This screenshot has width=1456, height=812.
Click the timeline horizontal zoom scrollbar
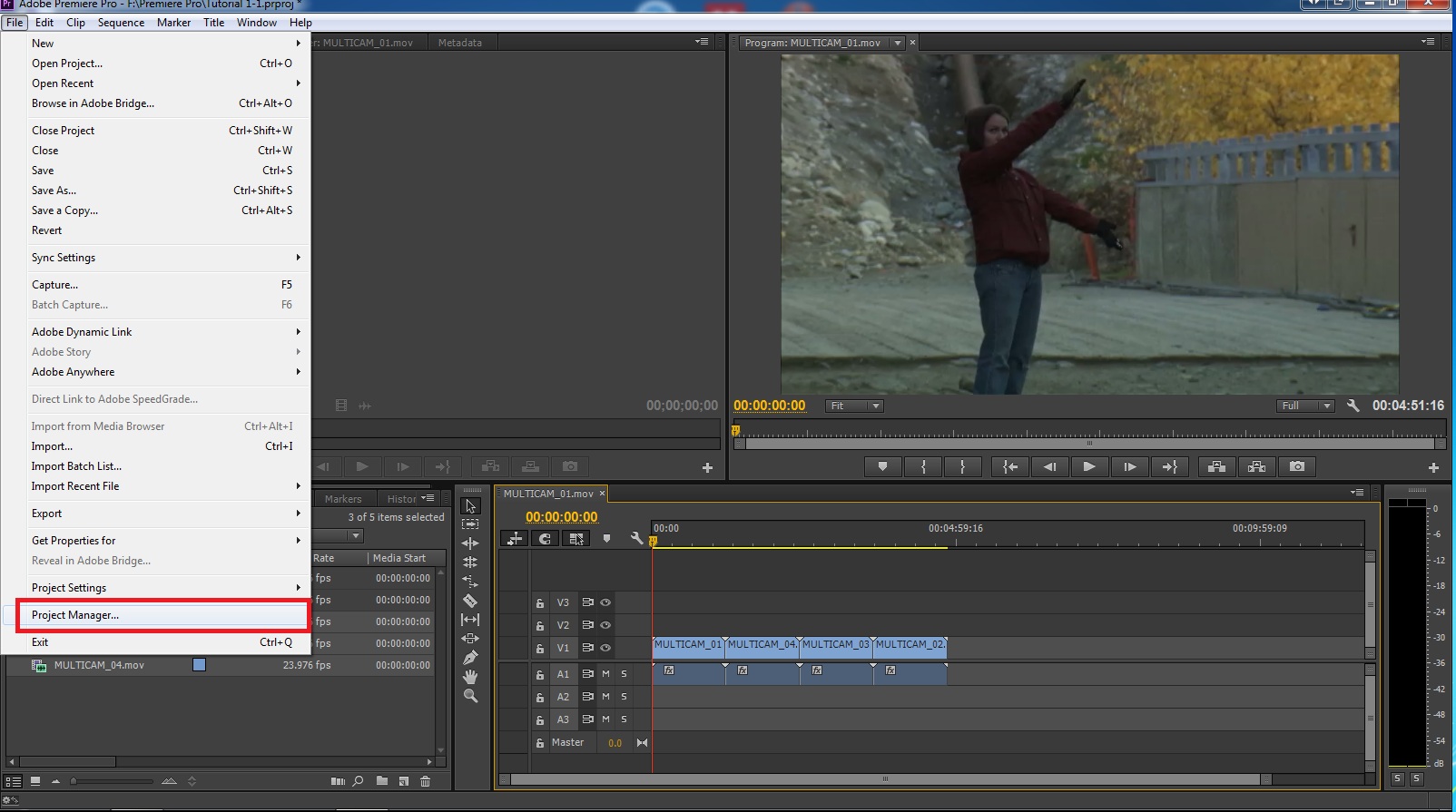[x=886, y=779]
